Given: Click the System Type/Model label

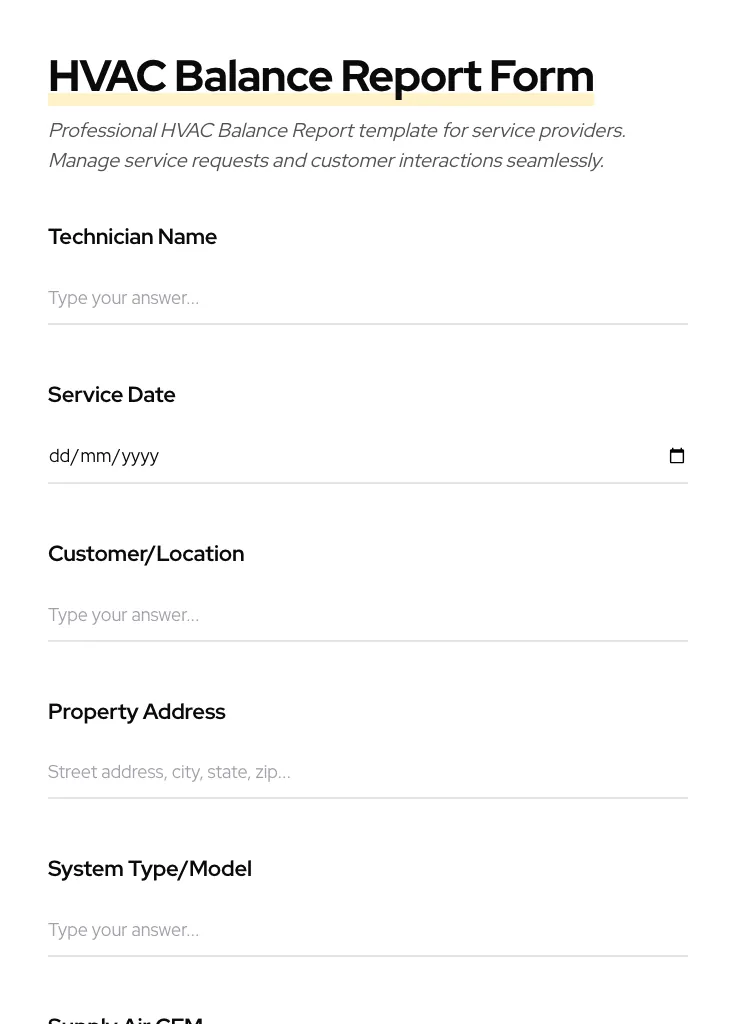Looking at the screenshot, I should coord(149,869).
